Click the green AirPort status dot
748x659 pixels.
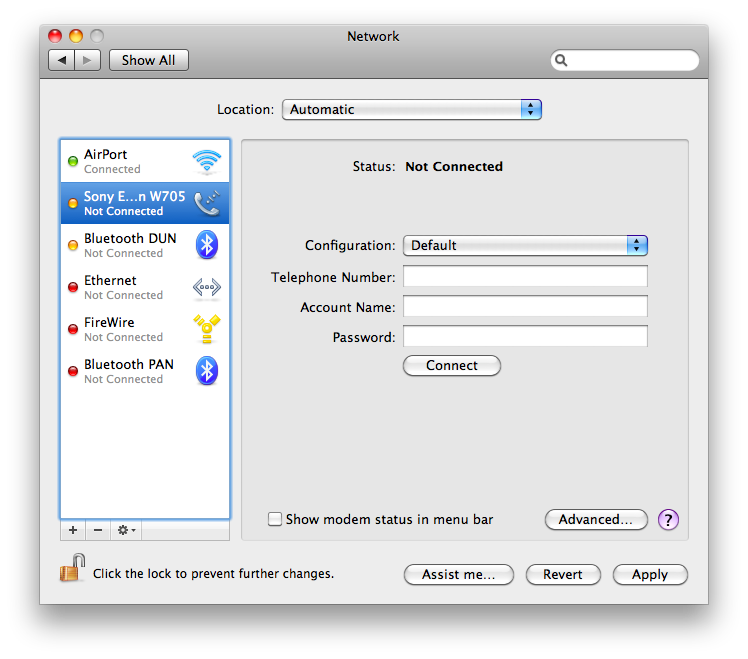click(73, 161)
